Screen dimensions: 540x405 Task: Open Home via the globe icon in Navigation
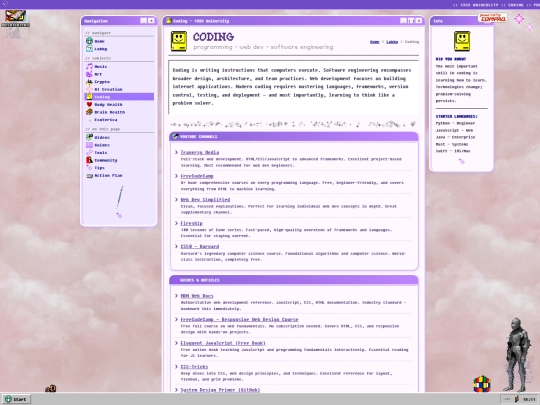(x=89, y=41)
